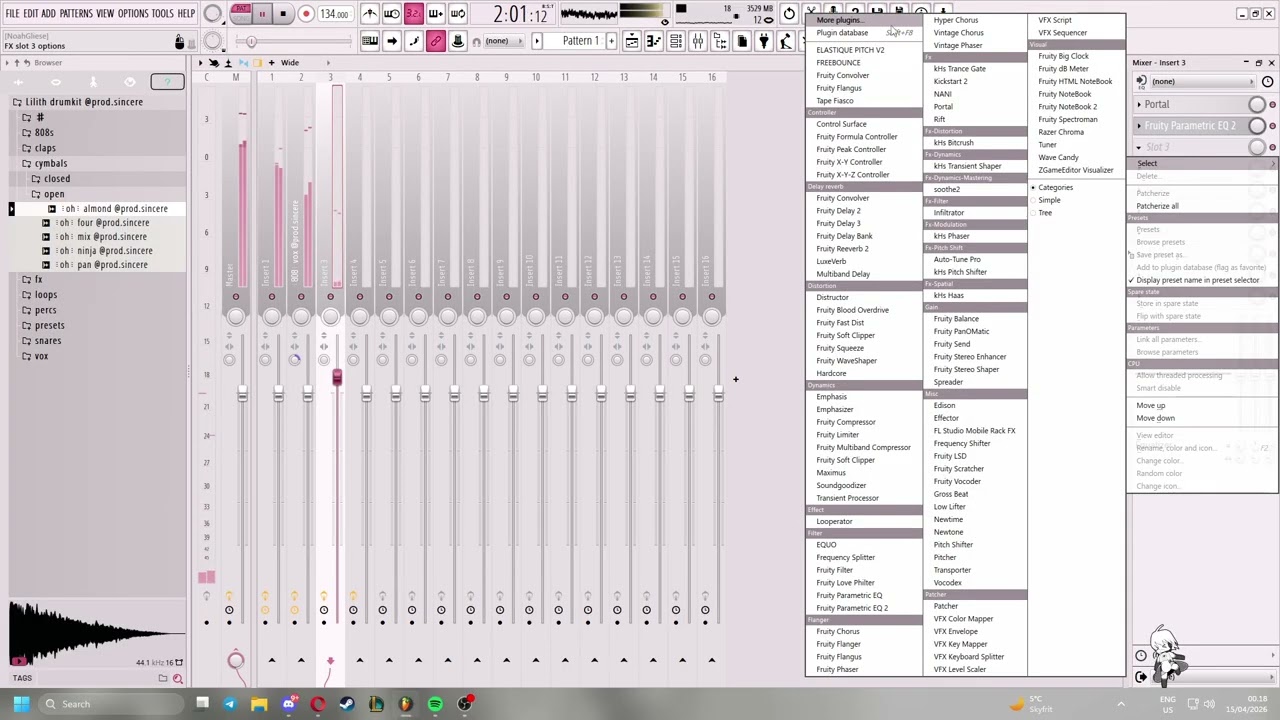The height and width of the screenshot is (720, 1280).
Task: Open Windows Start menu
Action: click(21, 704)
